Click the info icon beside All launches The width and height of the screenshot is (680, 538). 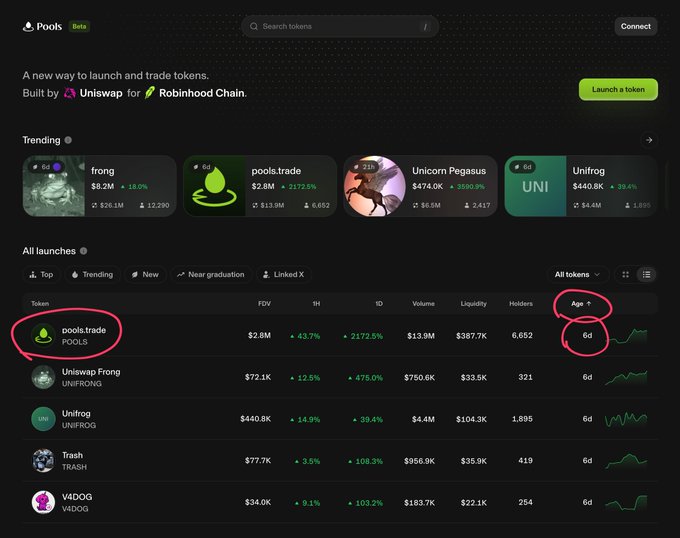[83, 251]
